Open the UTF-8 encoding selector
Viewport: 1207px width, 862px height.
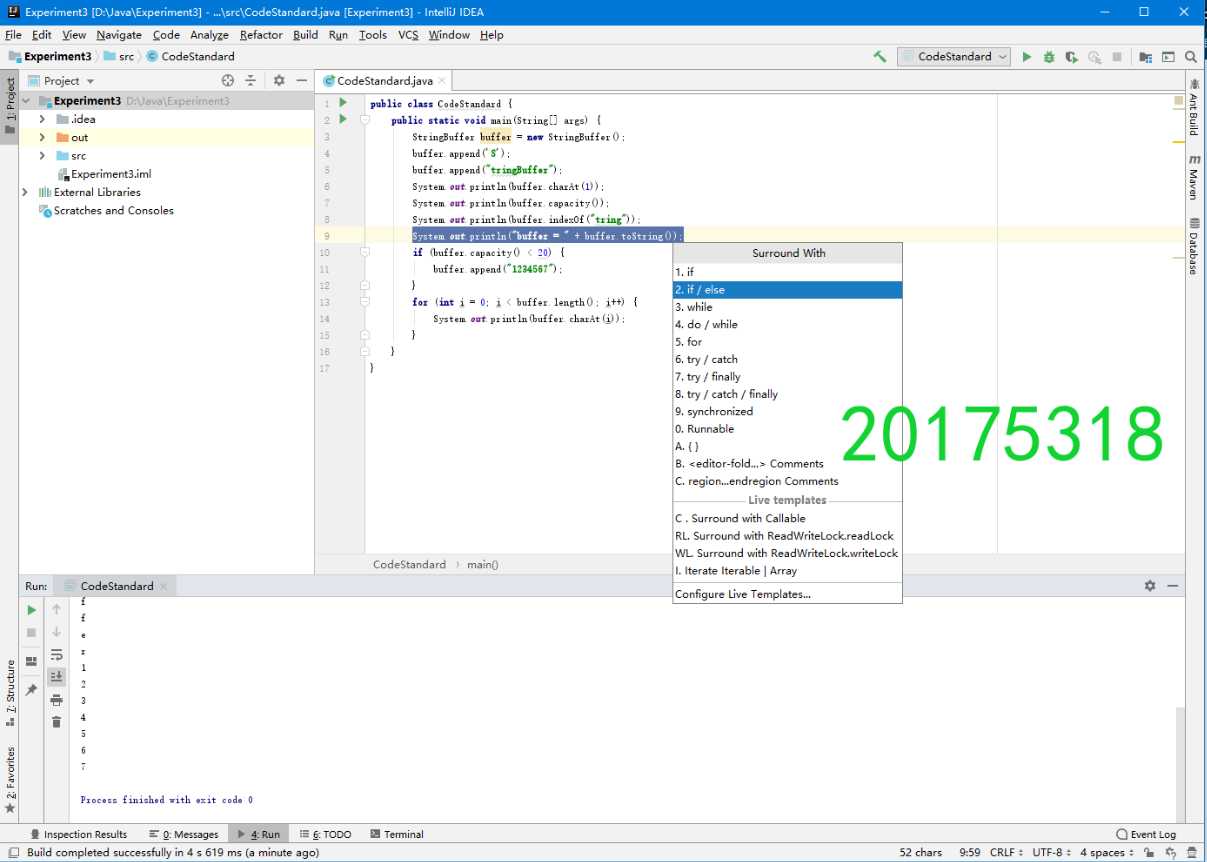1053,853
